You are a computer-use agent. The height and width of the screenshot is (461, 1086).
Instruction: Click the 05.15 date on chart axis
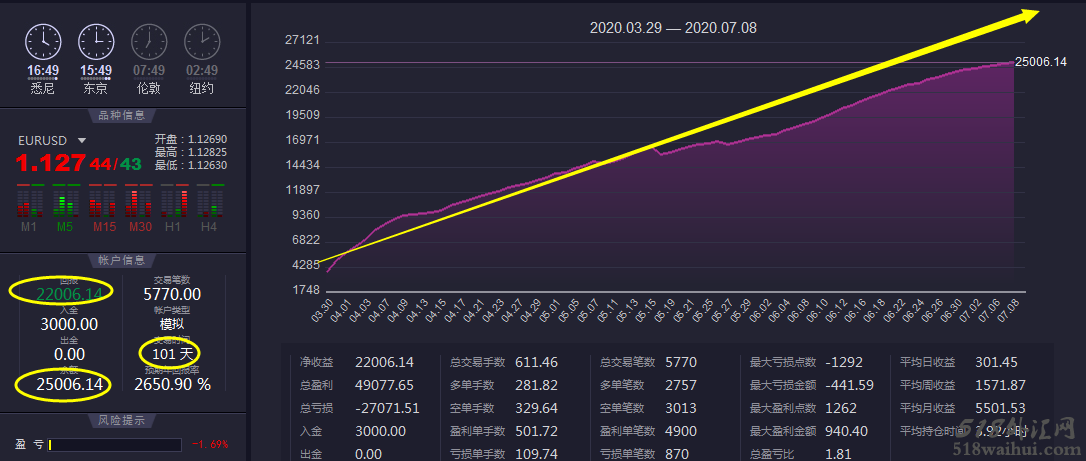tap(648, 309)
